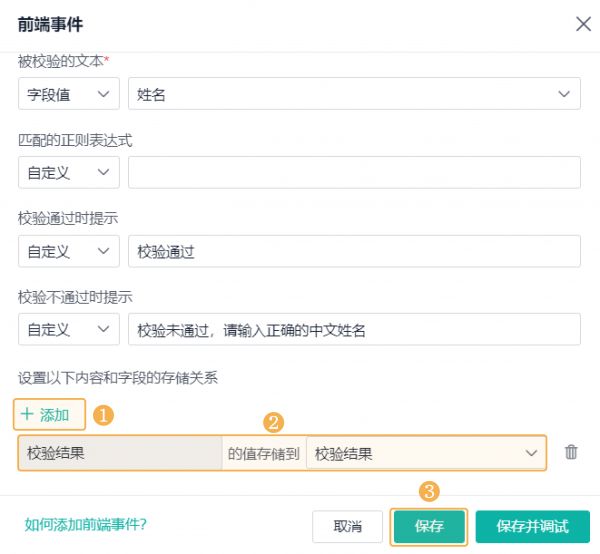Click the grey 校验结果 source field
This screenshot has height=554, width=600.
(x=120, y=453)
